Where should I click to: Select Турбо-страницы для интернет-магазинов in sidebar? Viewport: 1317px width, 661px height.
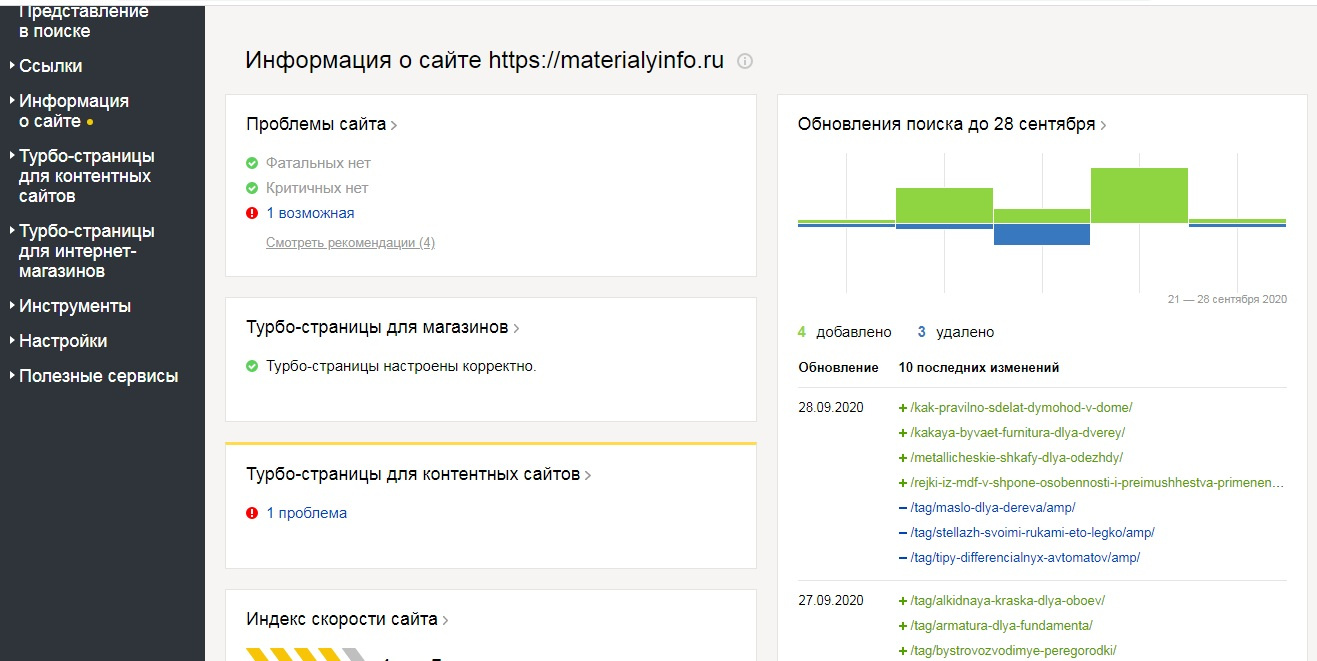[86, 251]
